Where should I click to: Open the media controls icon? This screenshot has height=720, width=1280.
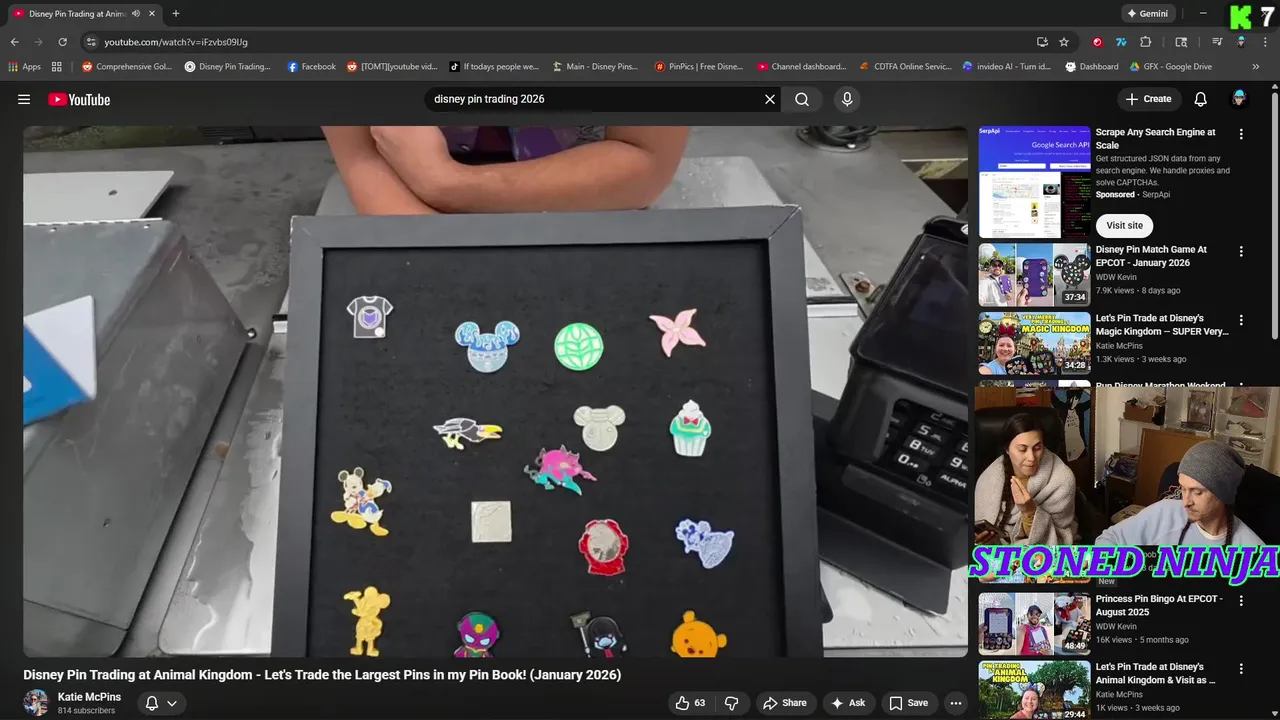(1217, 42)
